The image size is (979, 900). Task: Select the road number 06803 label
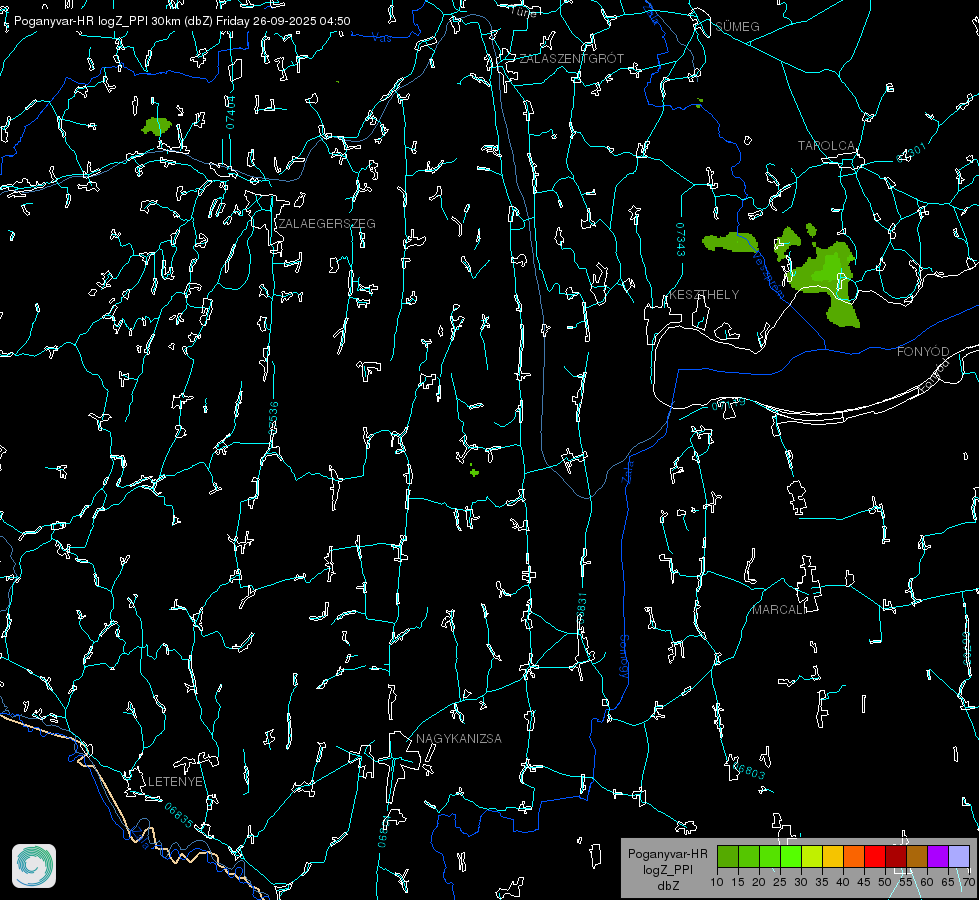tap(748, 769)
